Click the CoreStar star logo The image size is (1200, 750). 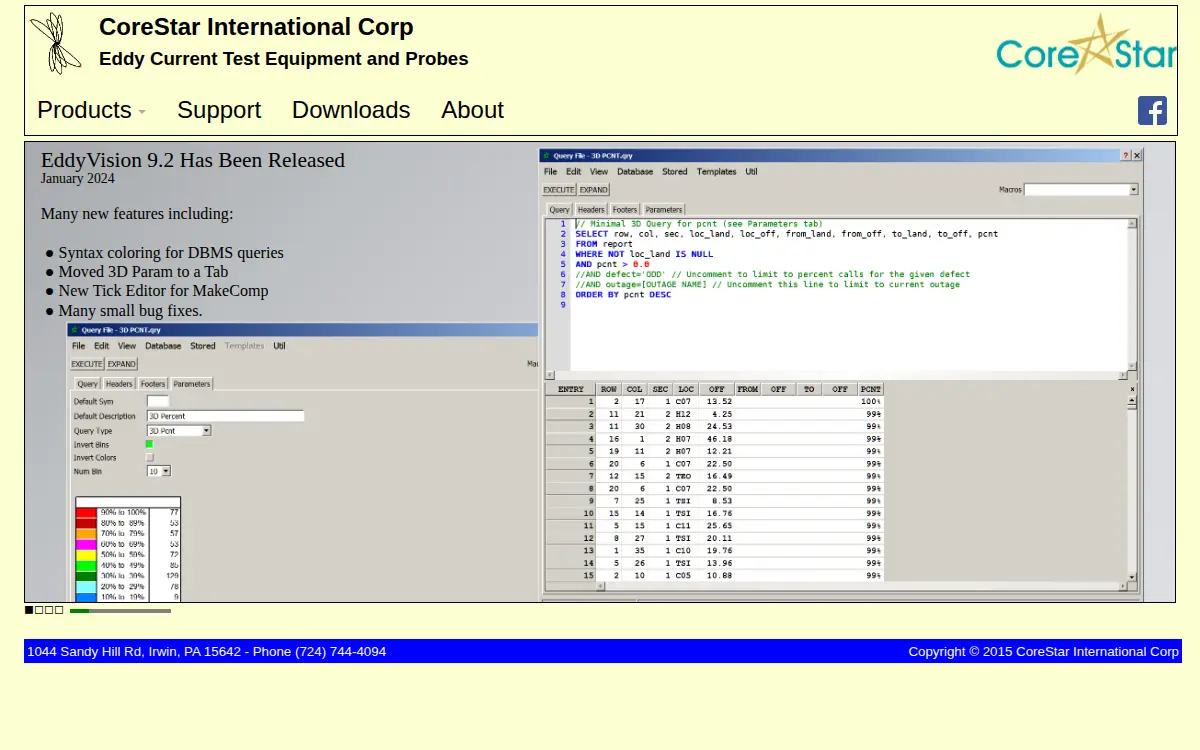[x=1086, y=44]
